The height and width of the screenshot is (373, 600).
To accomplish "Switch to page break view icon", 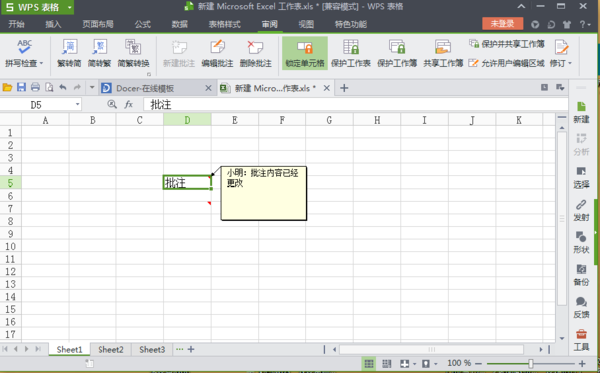I will point(387,363).
